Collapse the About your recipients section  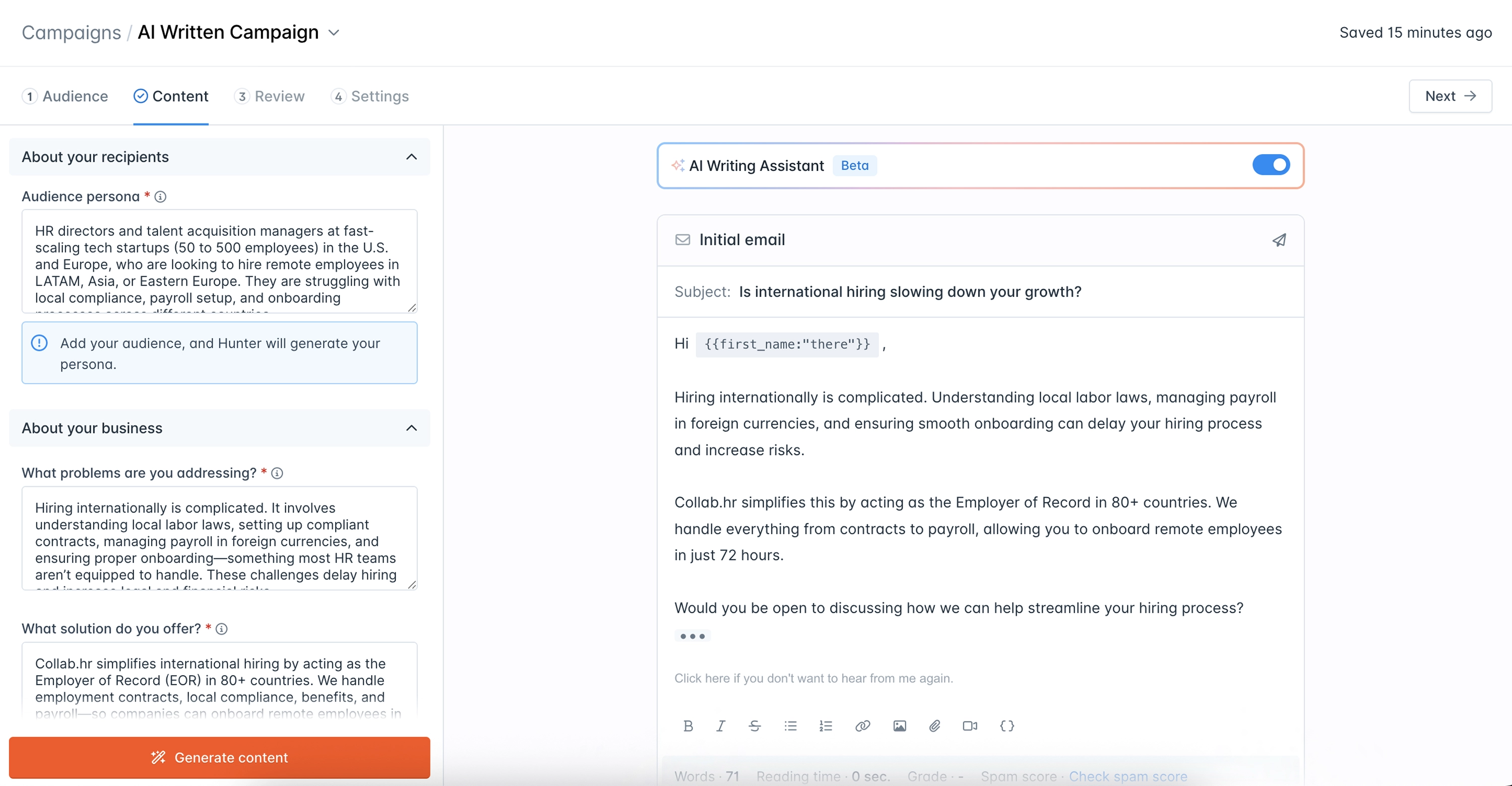(411, 157)
